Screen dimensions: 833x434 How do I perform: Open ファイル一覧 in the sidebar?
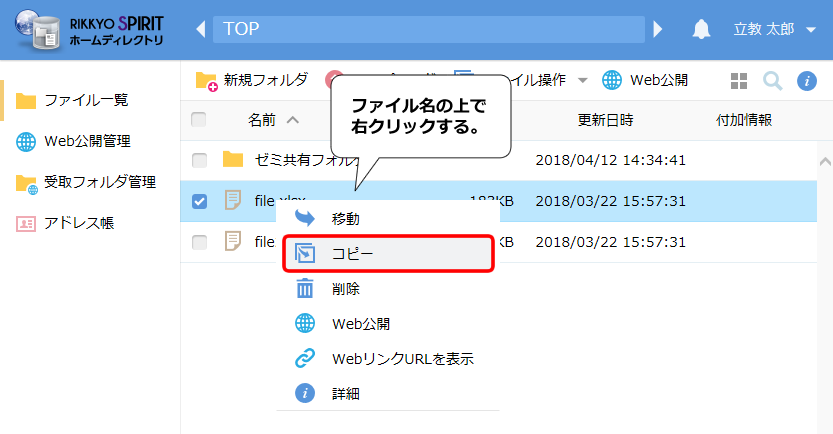click(72, 100)
